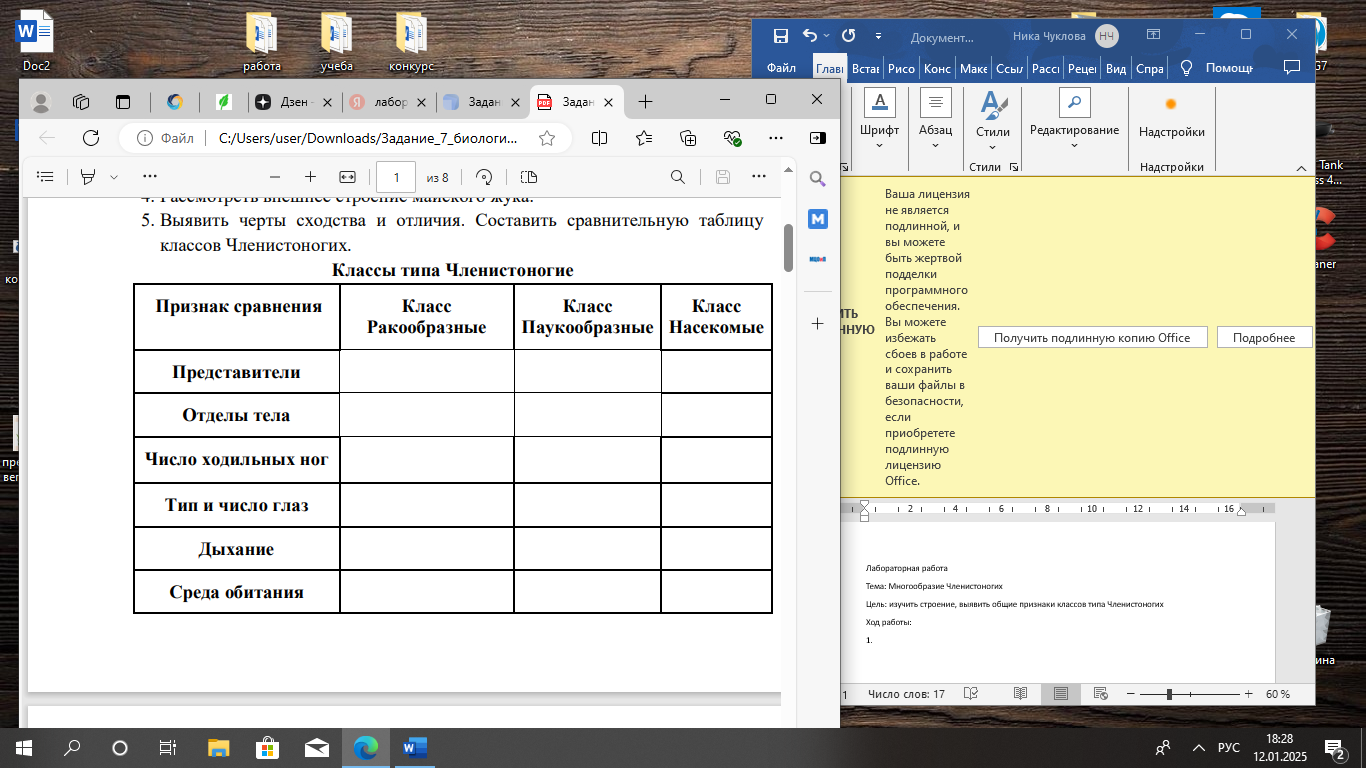Add page to Edge favorites star
Viewport: 1366px width, 768px height.
click(x=546, y=138)
